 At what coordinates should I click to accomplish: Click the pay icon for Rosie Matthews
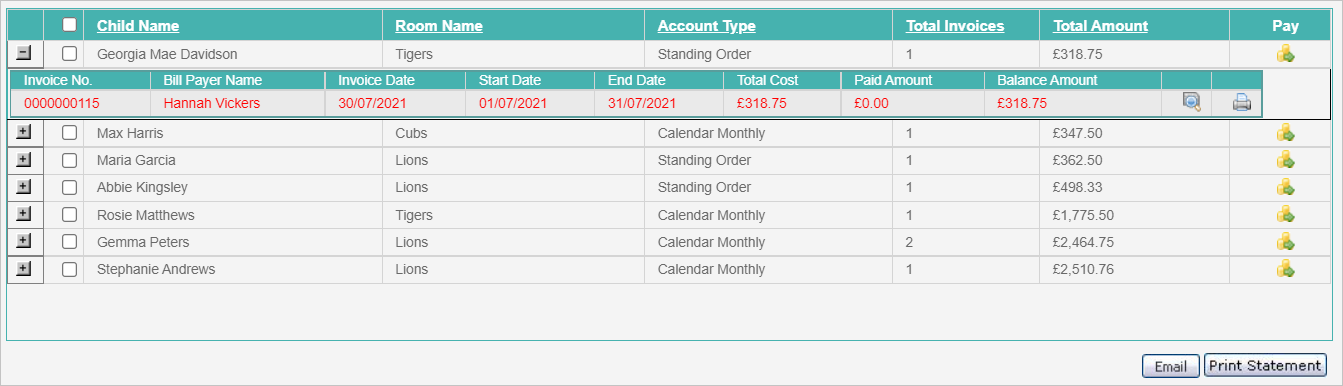(x=1286, y=215)
